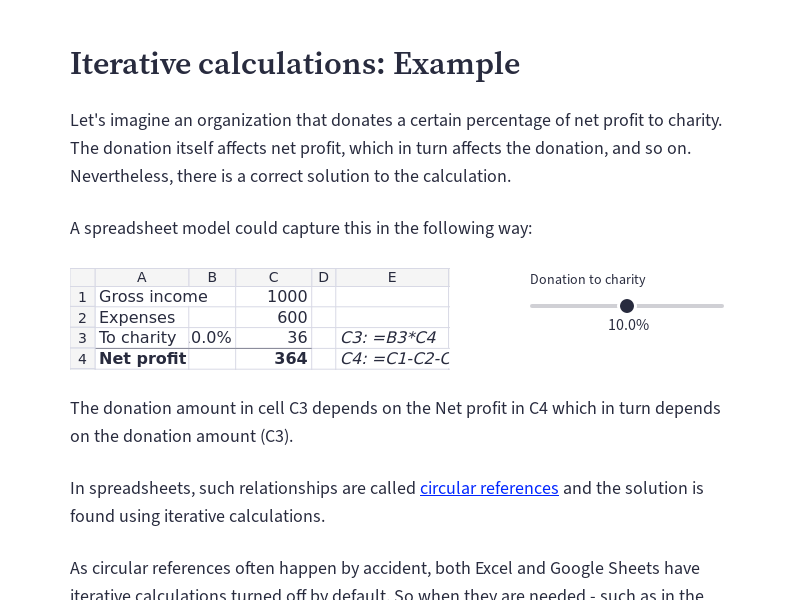
Task: Click row number 3
Action: (82, 337)
